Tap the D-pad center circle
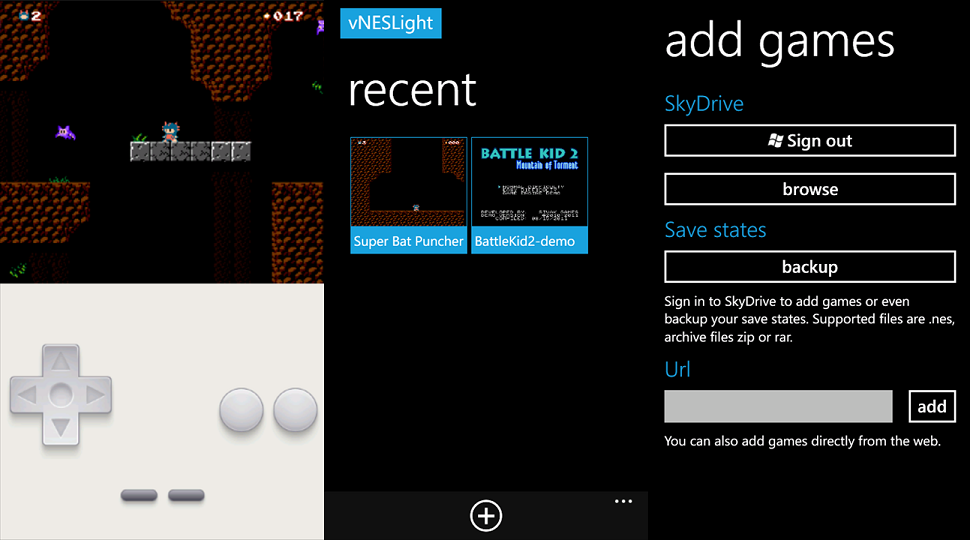The width and height of the screenshot is (970, 540). [61, 395]
